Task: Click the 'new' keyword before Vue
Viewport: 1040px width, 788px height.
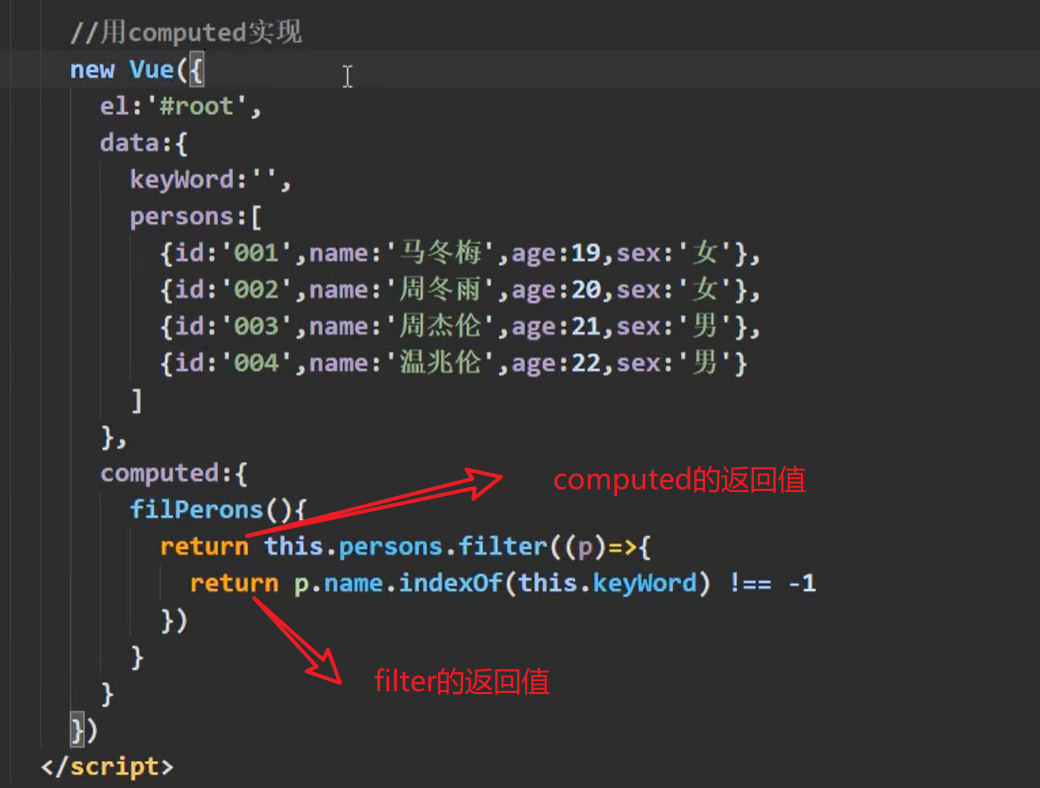Action: tap(92, 70)
